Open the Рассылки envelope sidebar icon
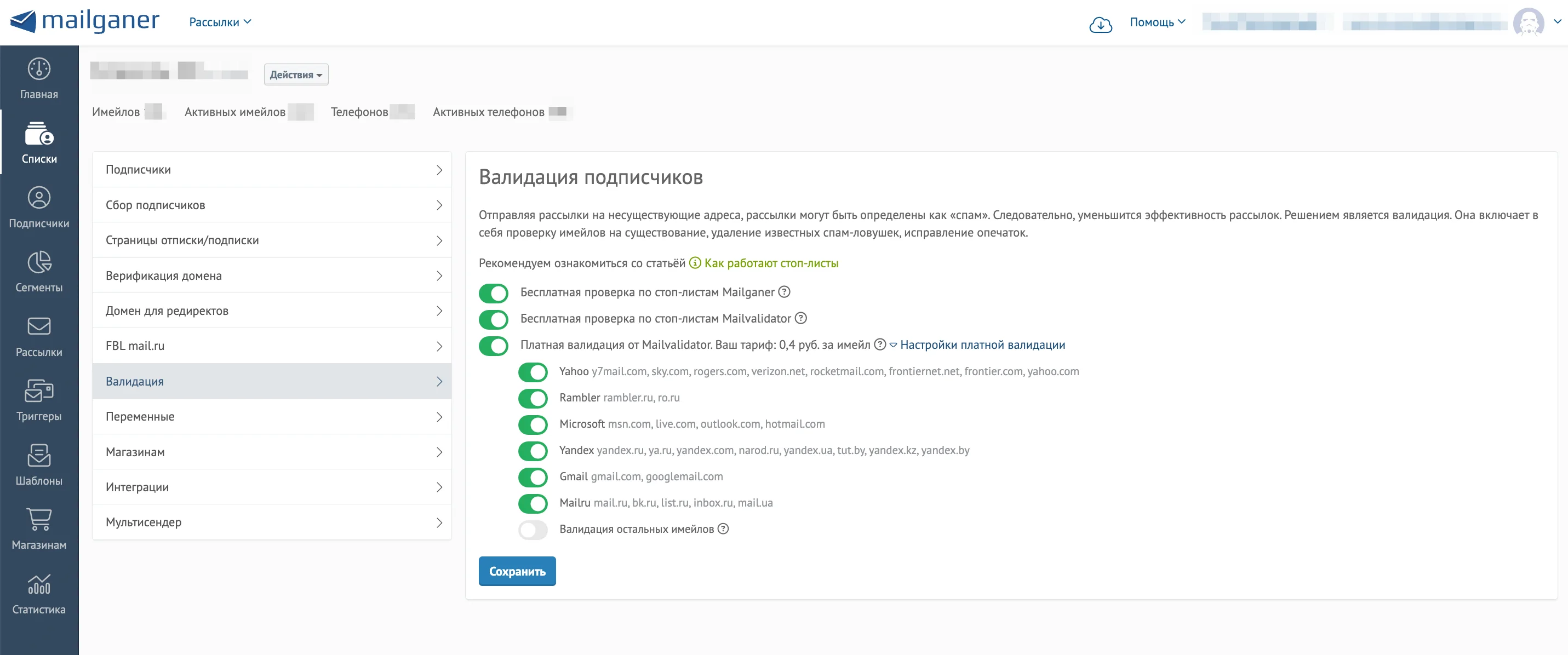 click(x=39, y=326)
